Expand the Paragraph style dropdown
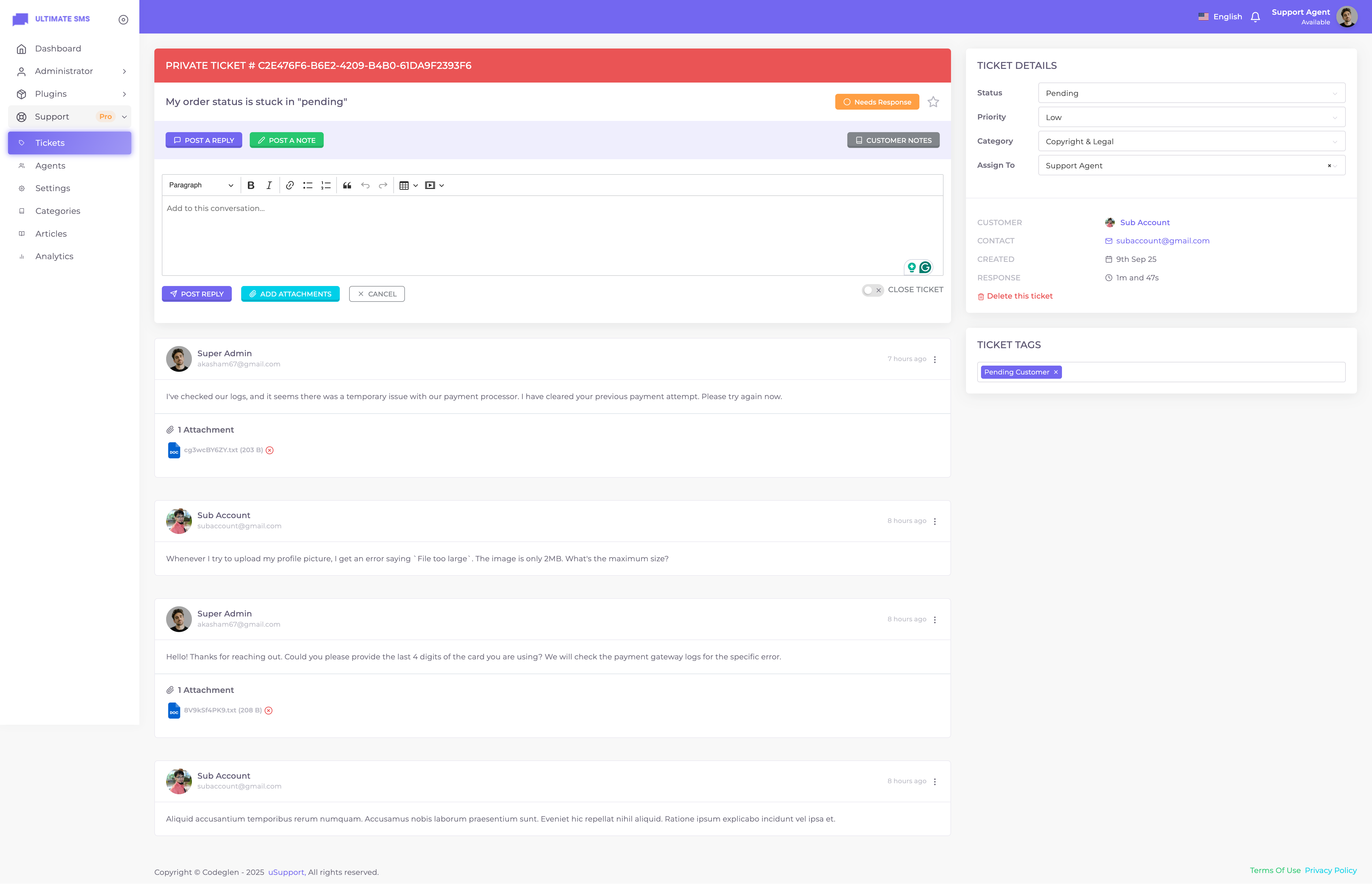Image resolution: width=1372 pixels, height=884 pixels. coord(200,185)
